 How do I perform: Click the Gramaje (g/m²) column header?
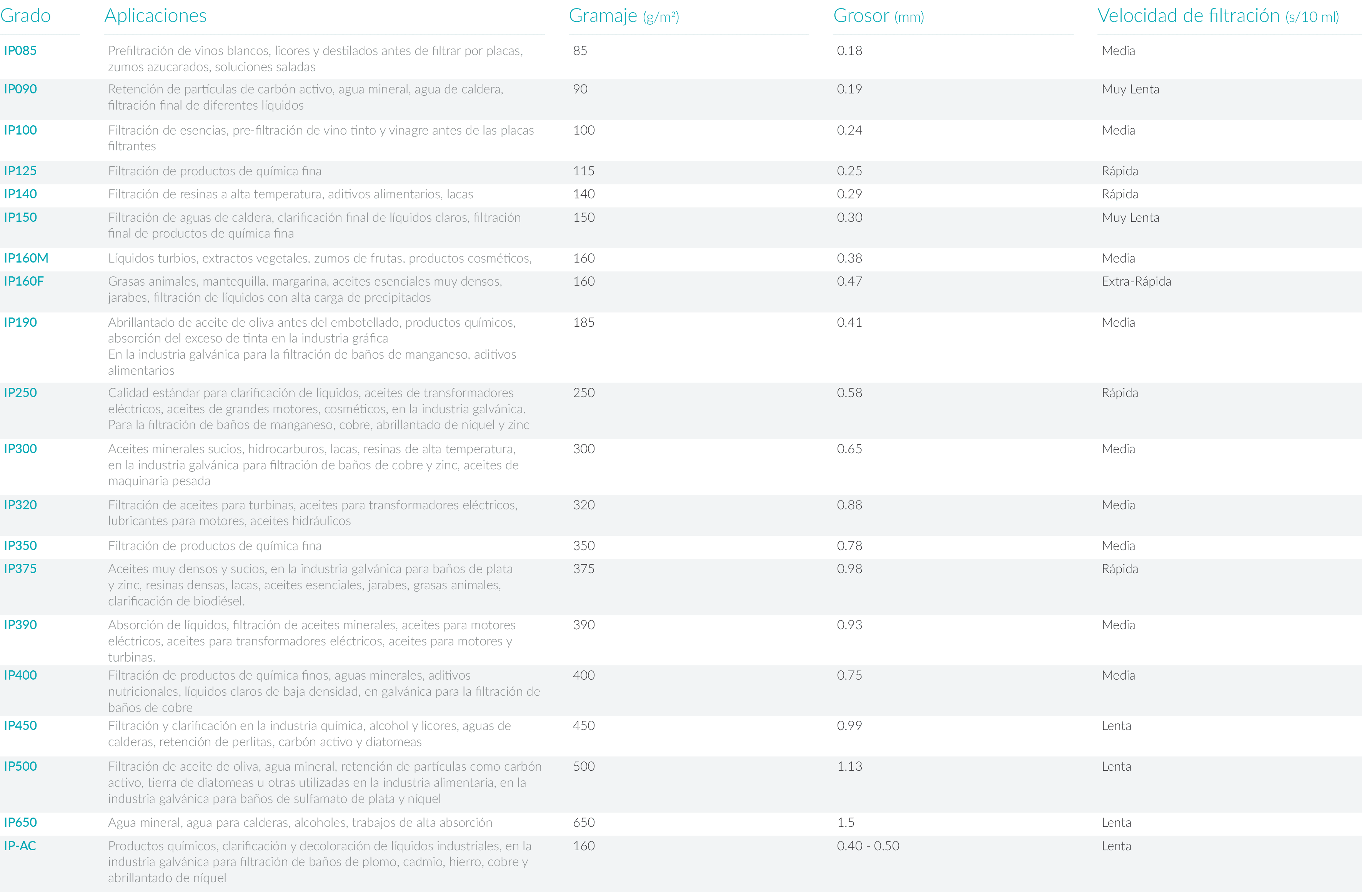(x=623, y=16)
